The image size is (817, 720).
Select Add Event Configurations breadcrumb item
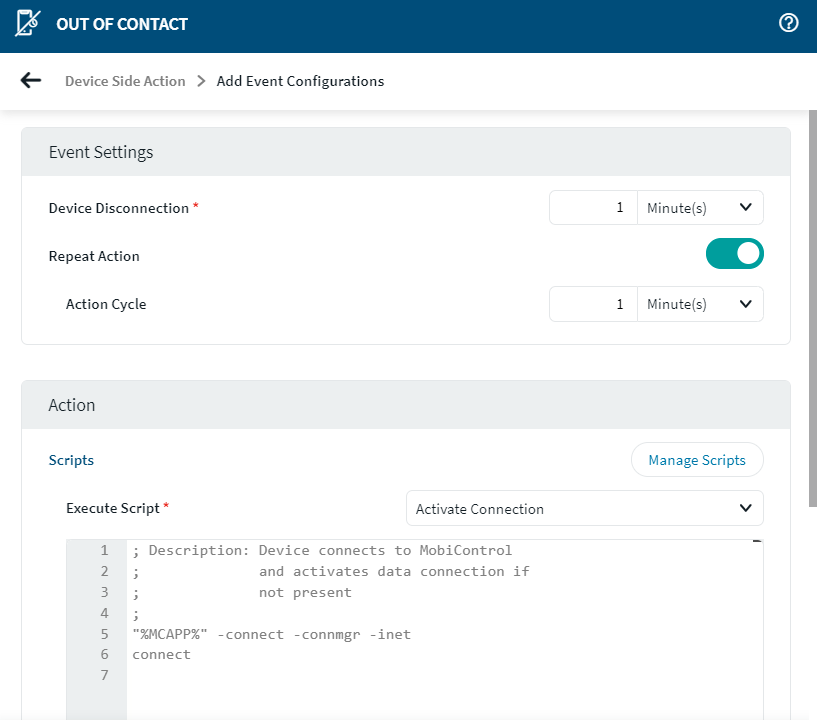click(300, 81)
